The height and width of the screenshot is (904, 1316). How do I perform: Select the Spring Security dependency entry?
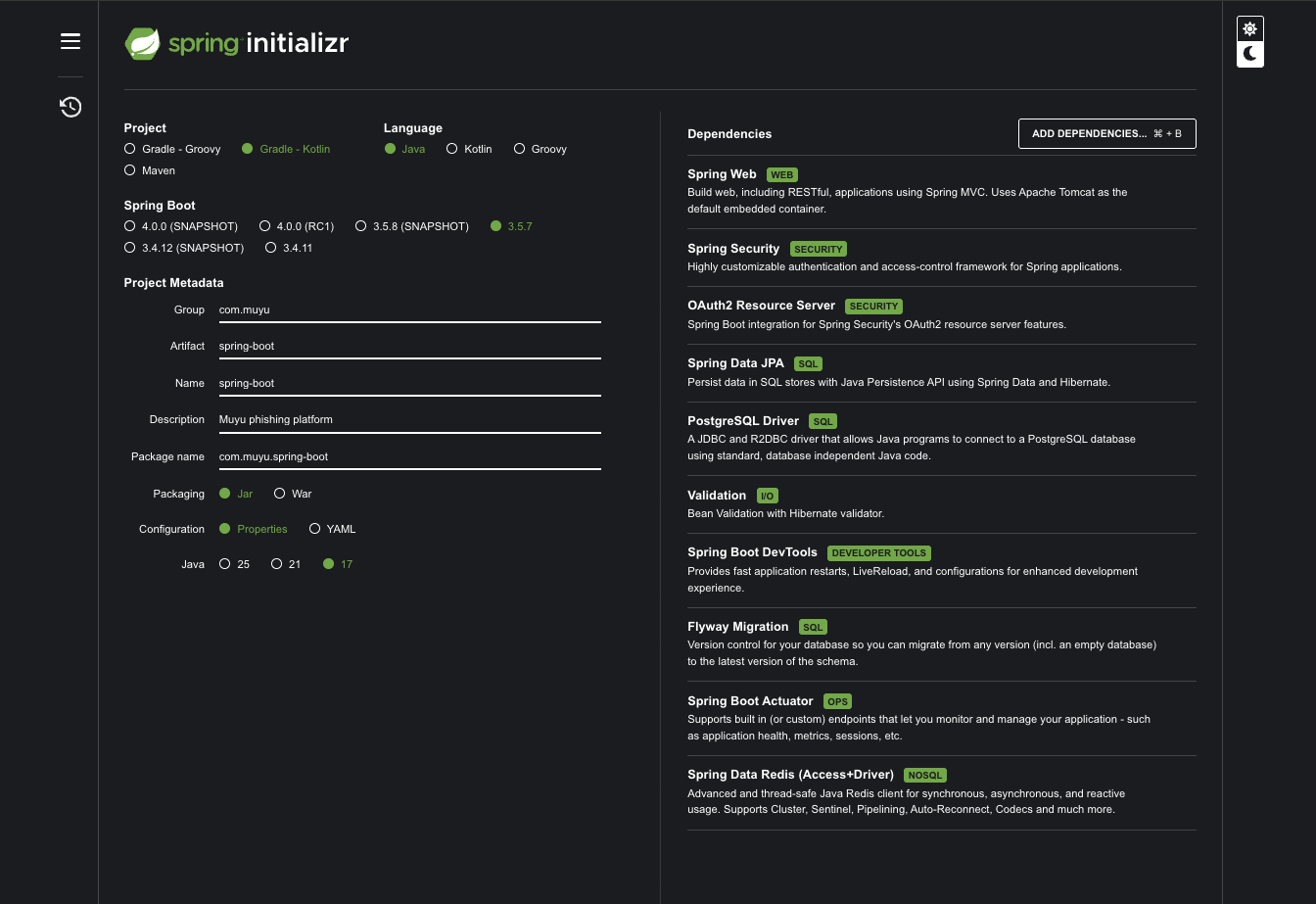(x=733, y=249)
